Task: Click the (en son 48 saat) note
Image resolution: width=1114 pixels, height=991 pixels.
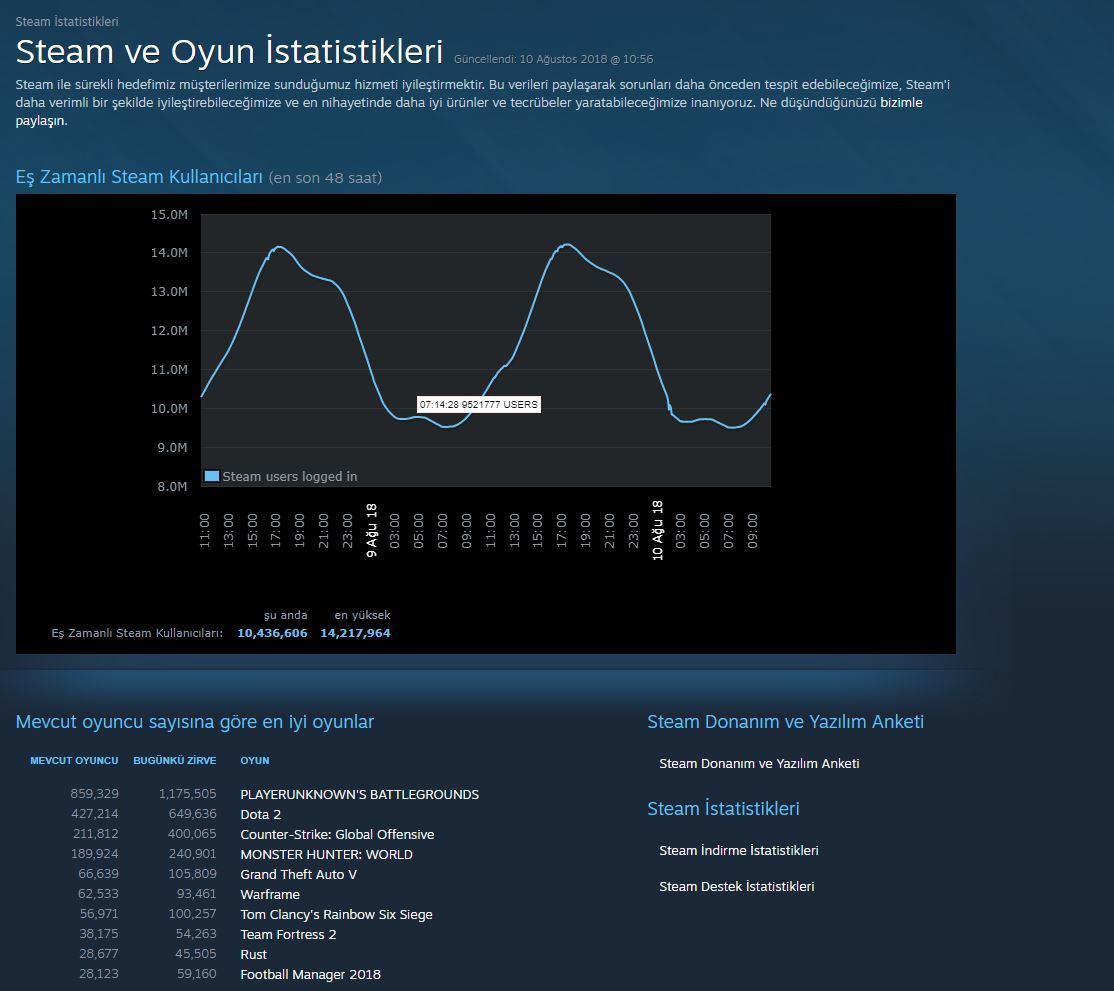Action: 325,178
